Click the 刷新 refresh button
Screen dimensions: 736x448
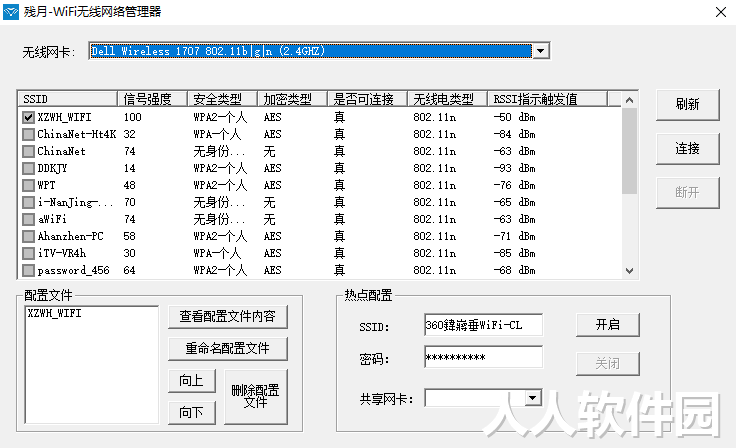coord(688,105)
